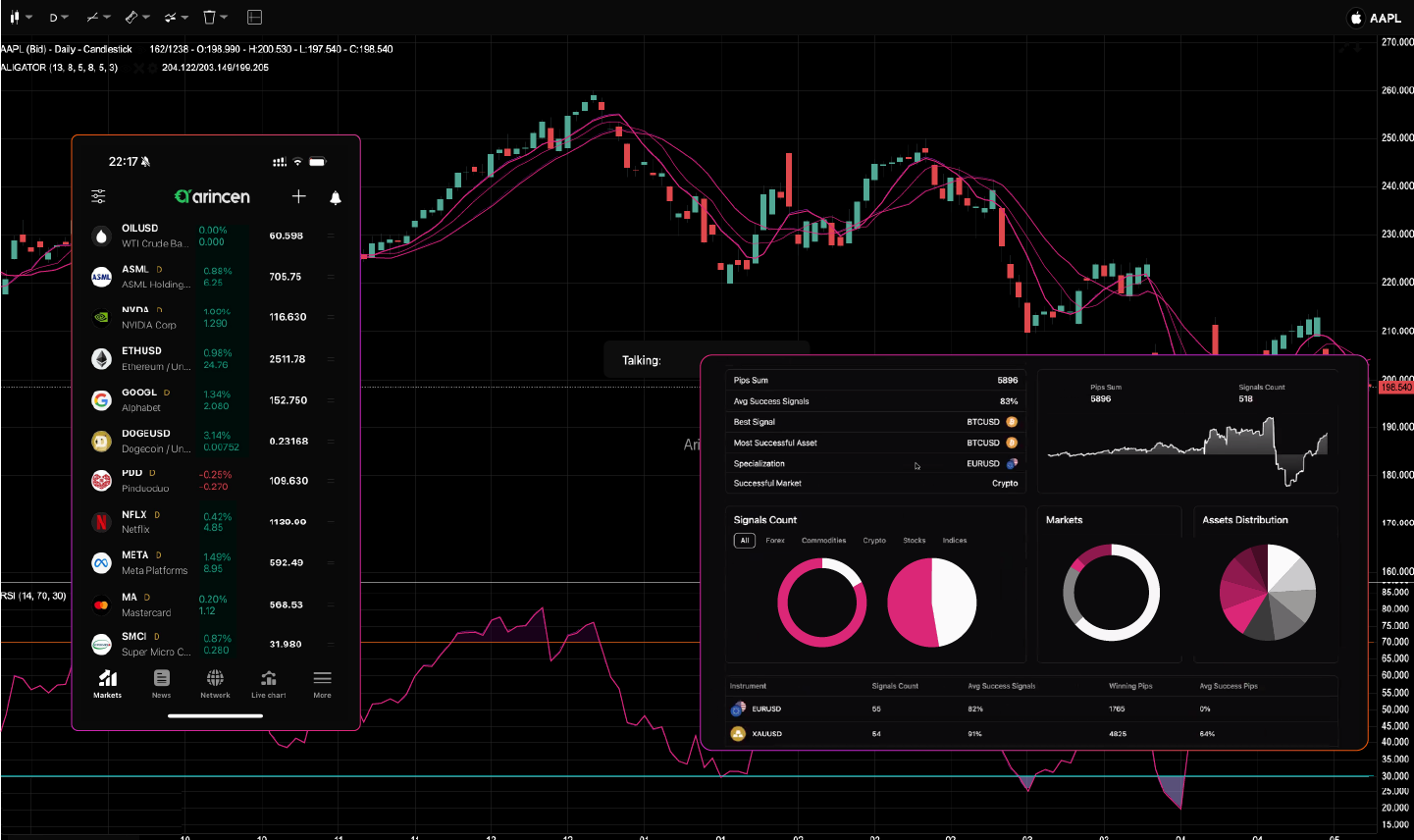Click the Pips Sum line chart

coord(1187,451)
